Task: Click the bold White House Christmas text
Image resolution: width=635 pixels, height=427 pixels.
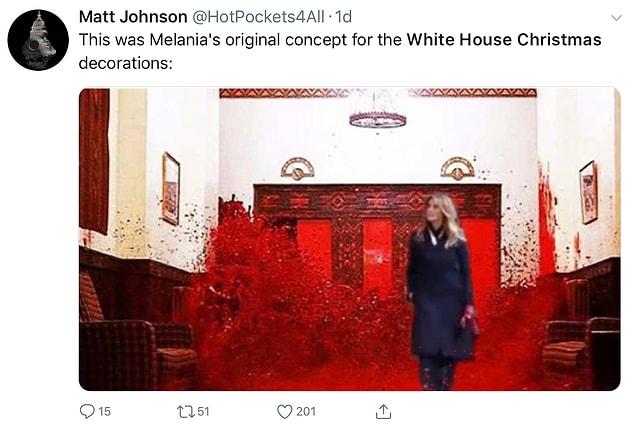Action: [x=504, y=40]
